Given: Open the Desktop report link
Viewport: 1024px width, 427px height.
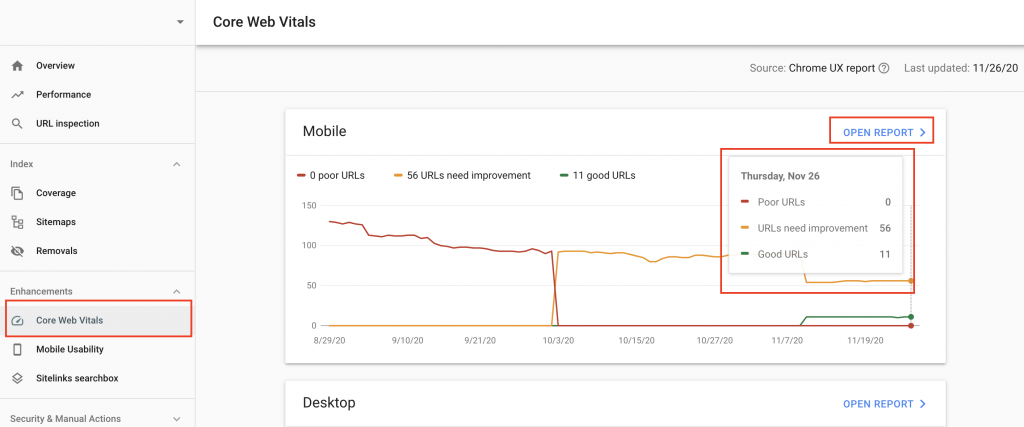Looking at the screenshot, I should pyautogui.click(x=884, y=404).
